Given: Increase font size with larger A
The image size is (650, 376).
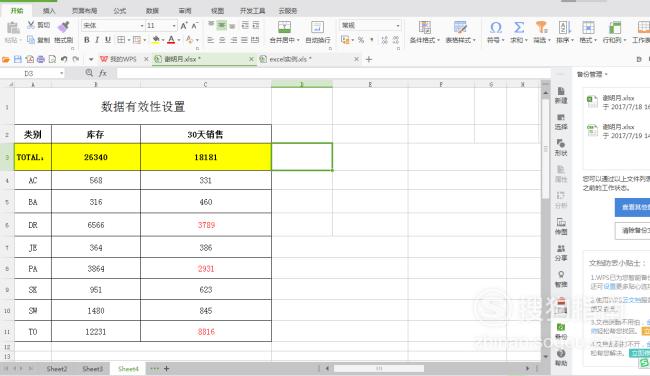Looking at the screenshot, I should 184,26.
